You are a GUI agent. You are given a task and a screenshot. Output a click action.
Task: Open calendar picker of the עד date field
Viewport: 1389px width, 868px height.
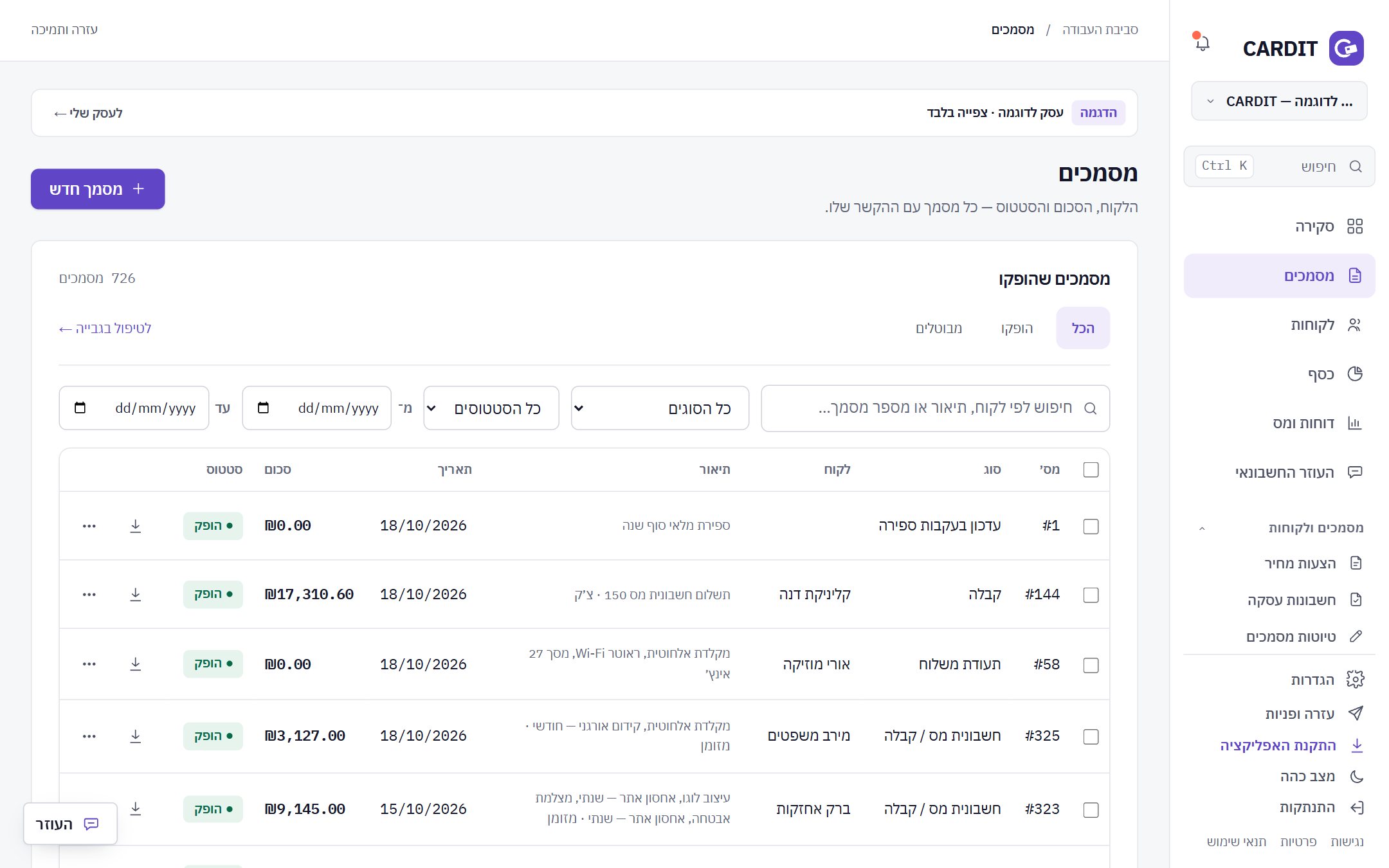coord(80,408)
